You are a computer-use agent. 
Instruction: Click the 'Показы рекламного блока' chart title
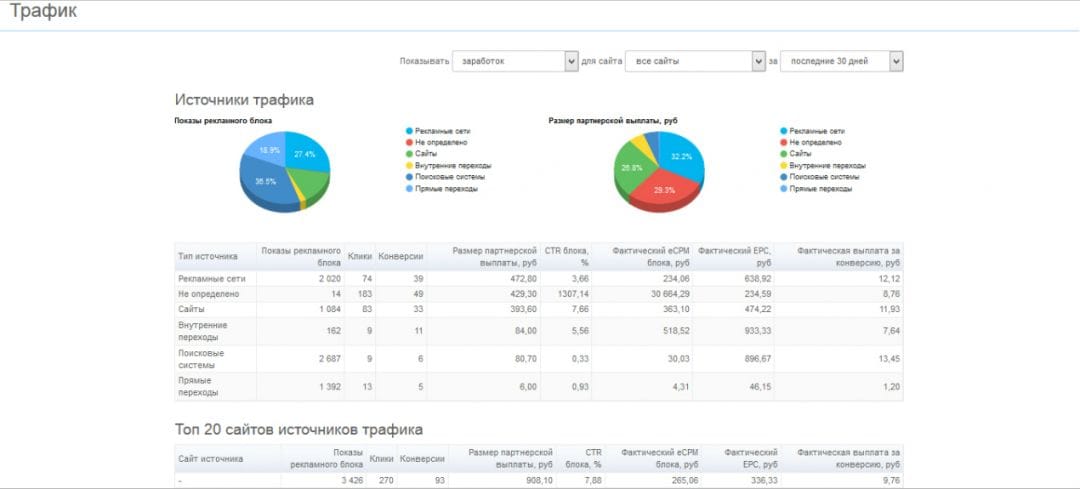[223, 121]
